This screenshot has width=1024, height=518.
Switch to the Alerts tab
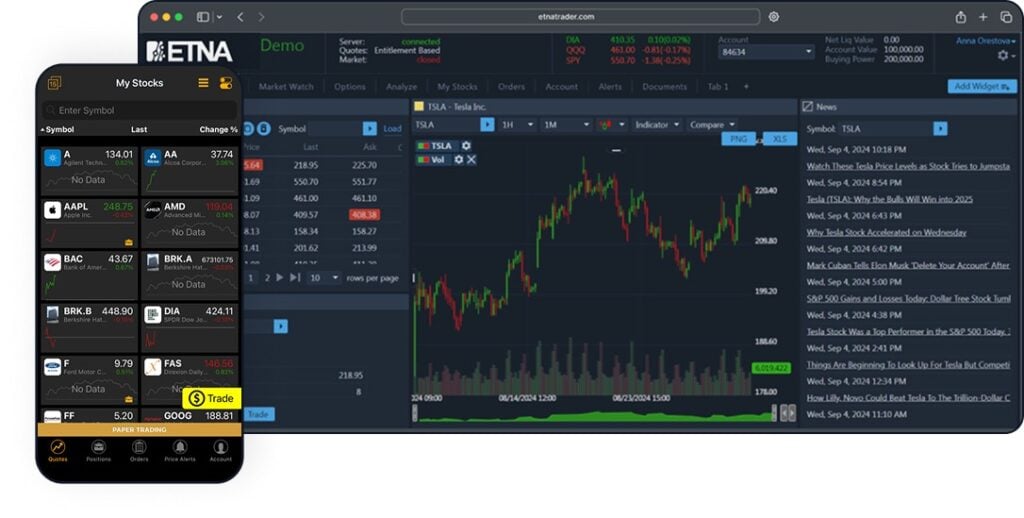(610, 86)
